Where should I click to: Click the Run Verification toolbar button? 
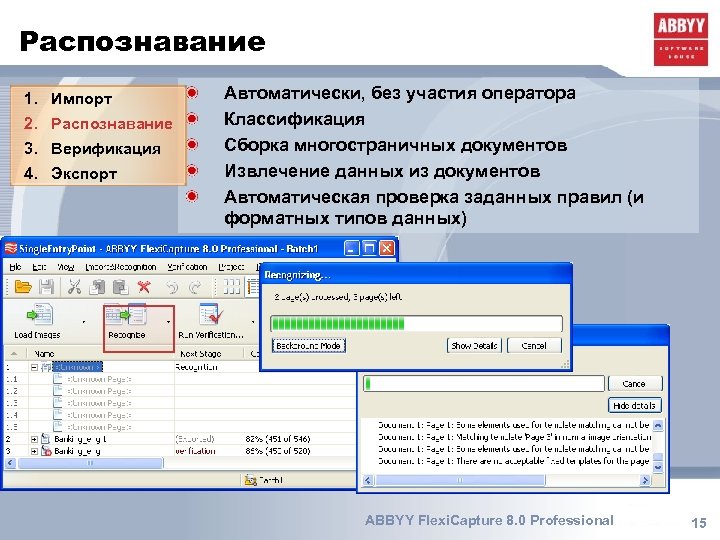point(210,321)
